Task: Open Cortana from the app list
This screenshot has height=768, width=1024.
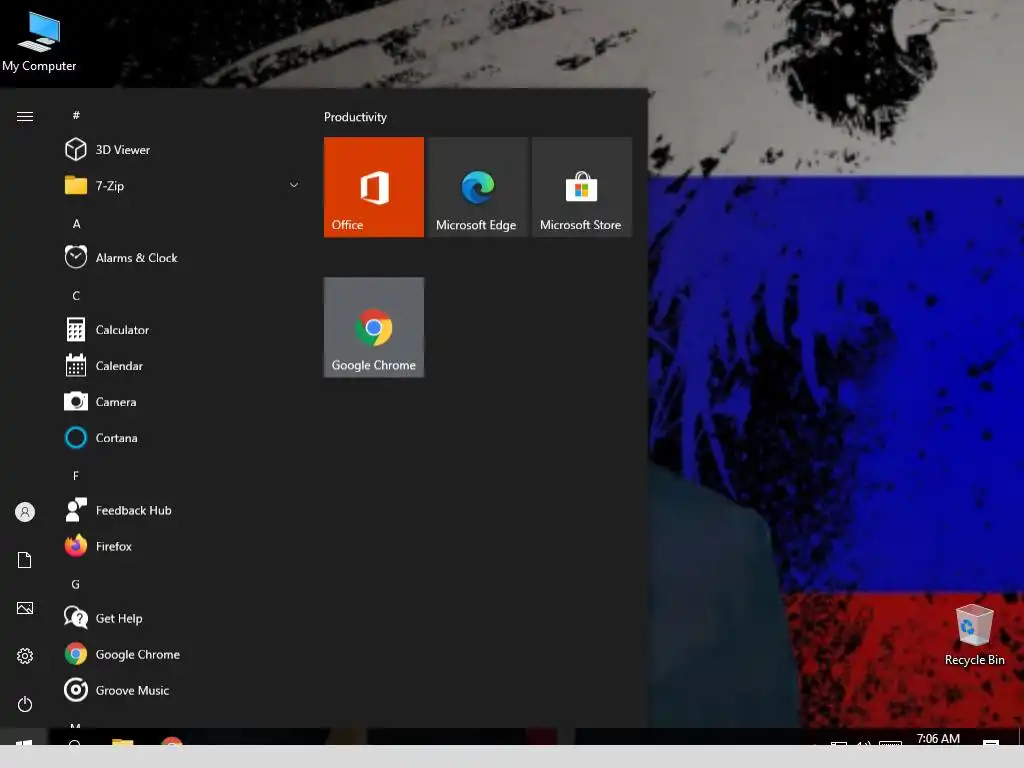Action: tap(183, 438)
